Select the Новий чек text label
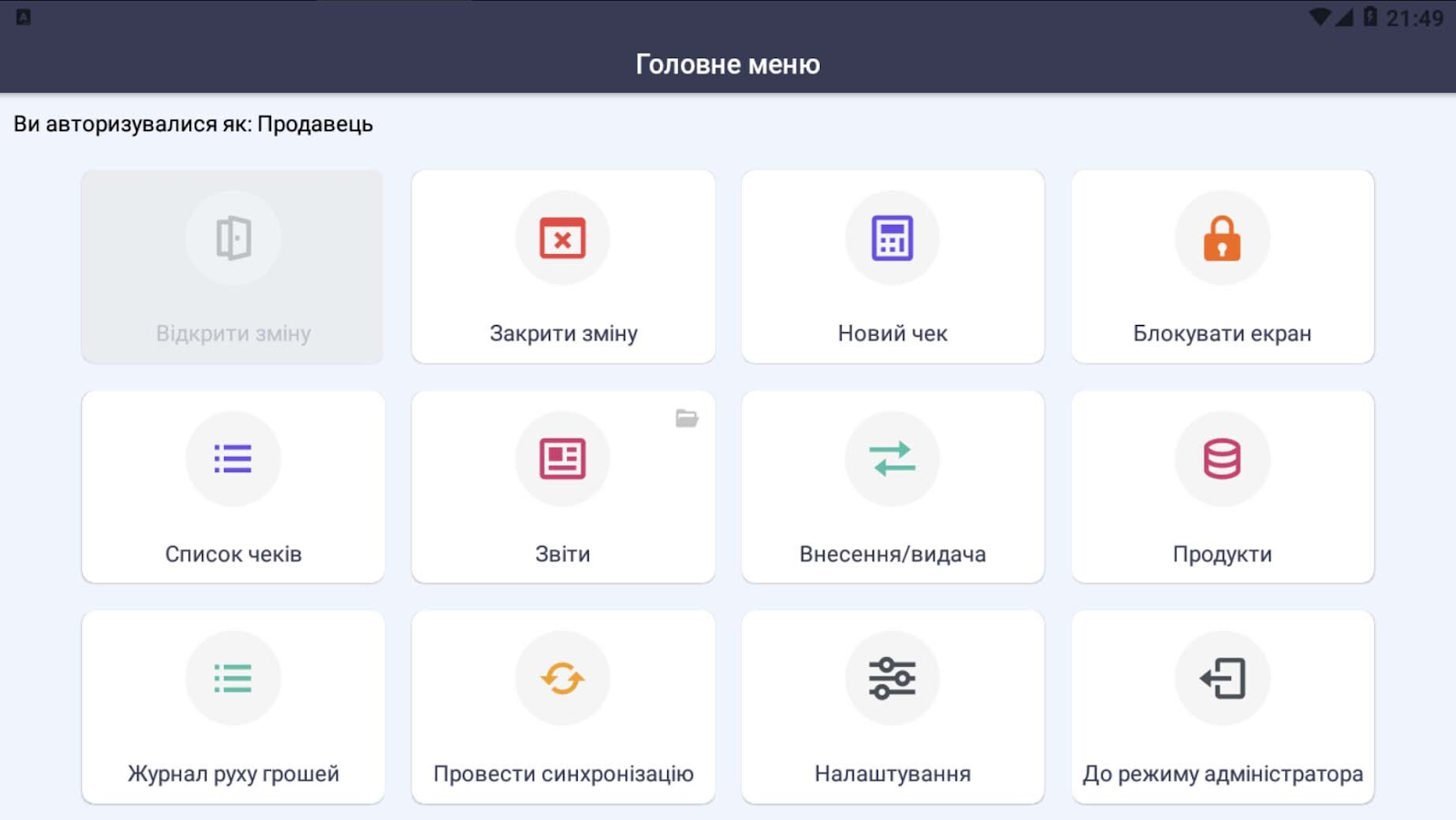The image size is (1456, 820). (x=892, y=334)
